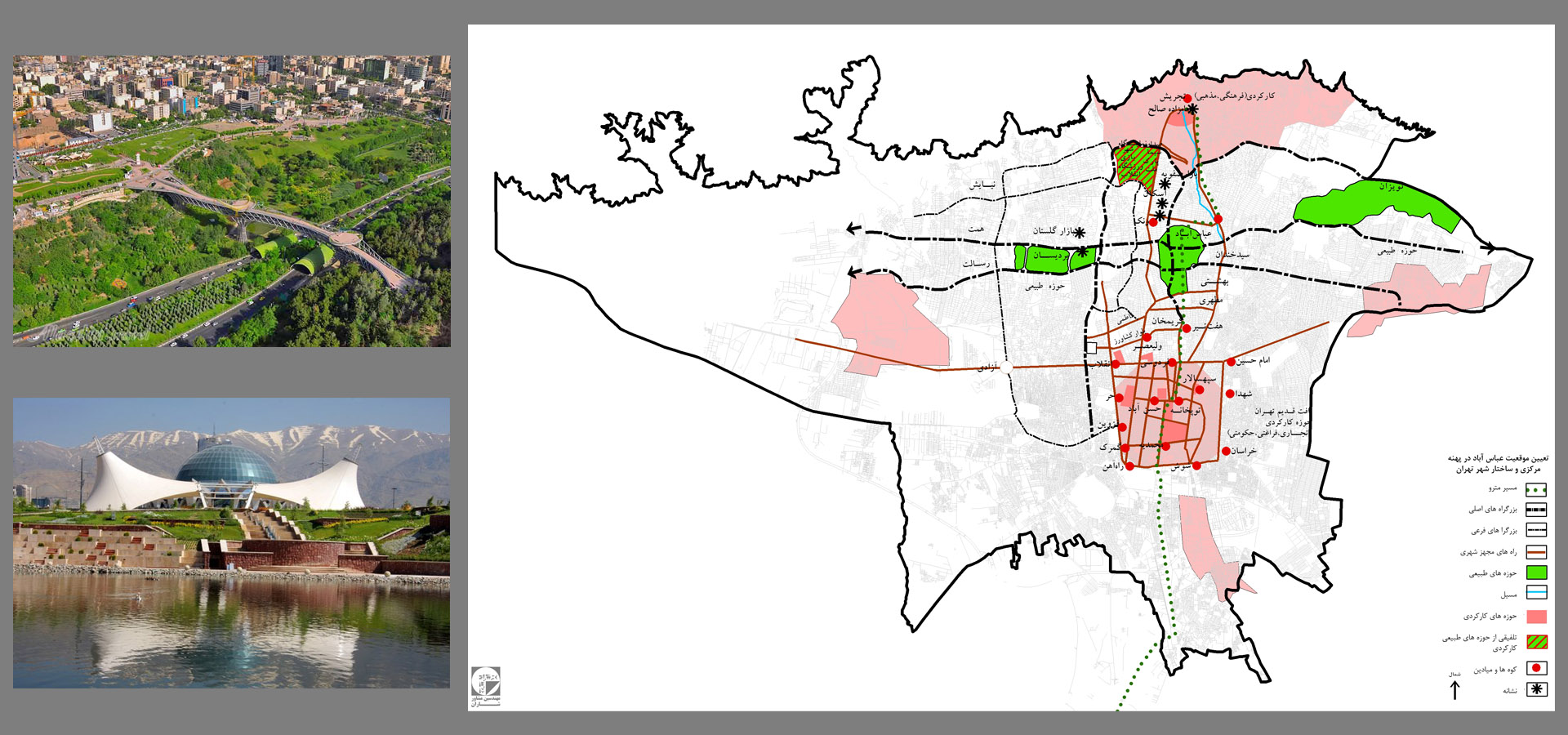This screenshot has width=1568, height=735.
Task: Click the pink functional zones legend swatch
Action: coord(1536,617)
